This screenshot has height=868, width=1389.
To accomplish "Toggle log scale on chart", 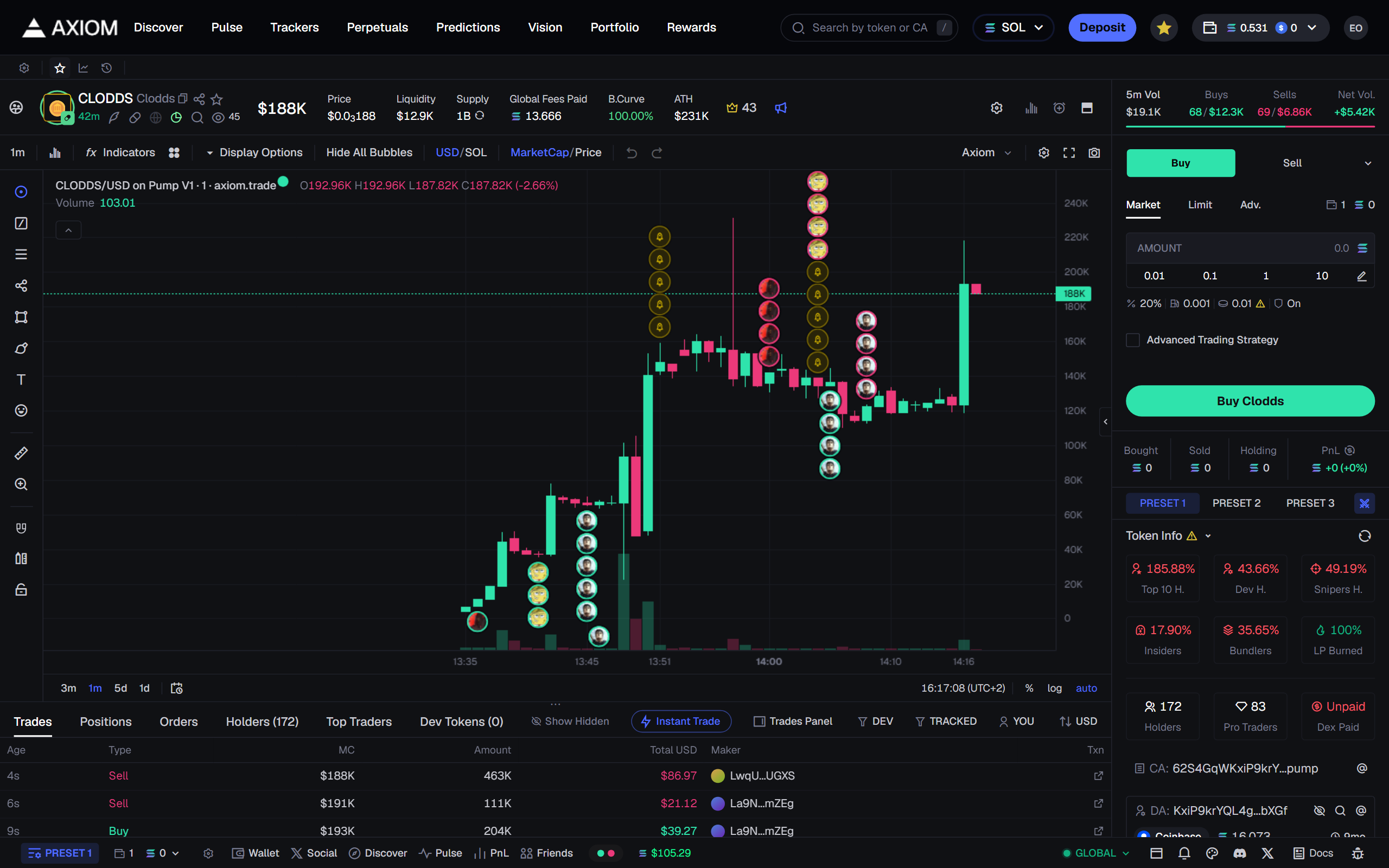I will [1054, 688].
